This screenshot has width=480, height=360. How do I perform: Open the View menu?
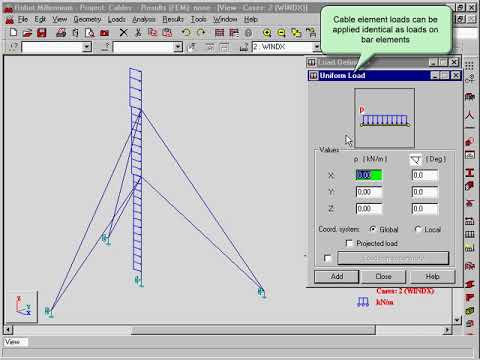click(x=59, y=19)
